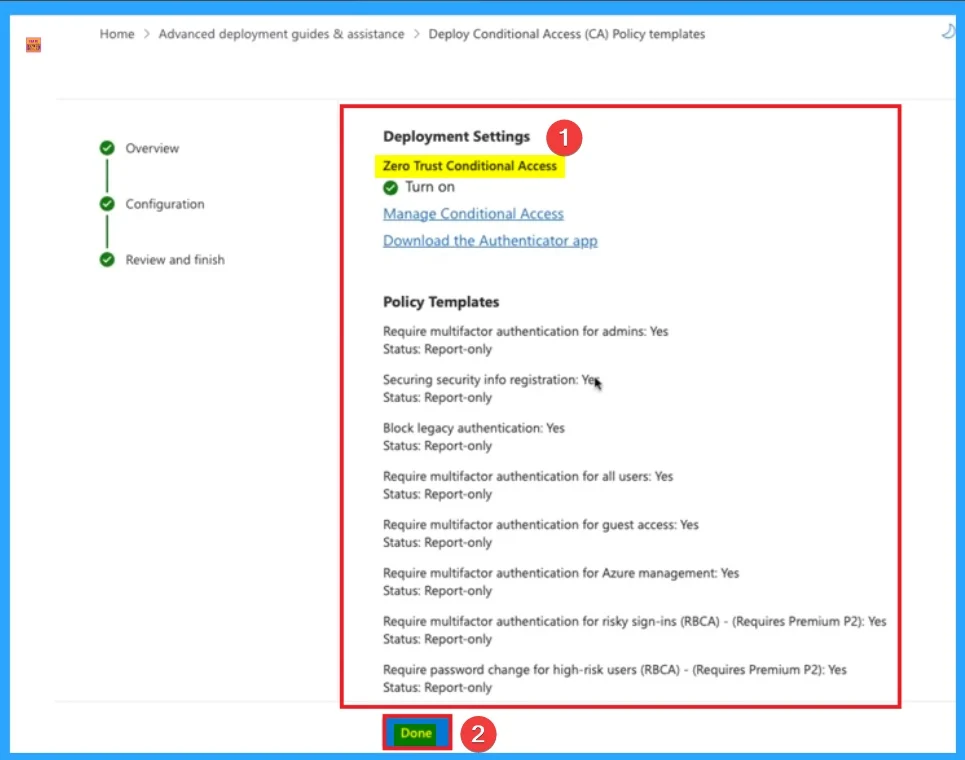The width and height of the screenshot is (965, 760).
Task: Select 'Securing security info registration' line
Action: click(491, 380)
